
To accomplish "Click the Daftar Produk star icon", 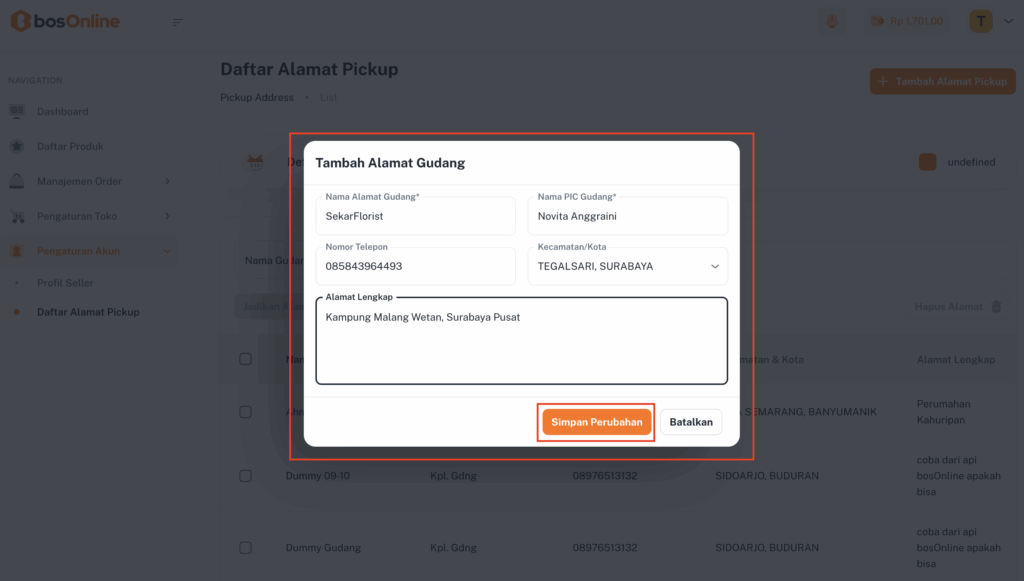I will (x=17, y=146).
